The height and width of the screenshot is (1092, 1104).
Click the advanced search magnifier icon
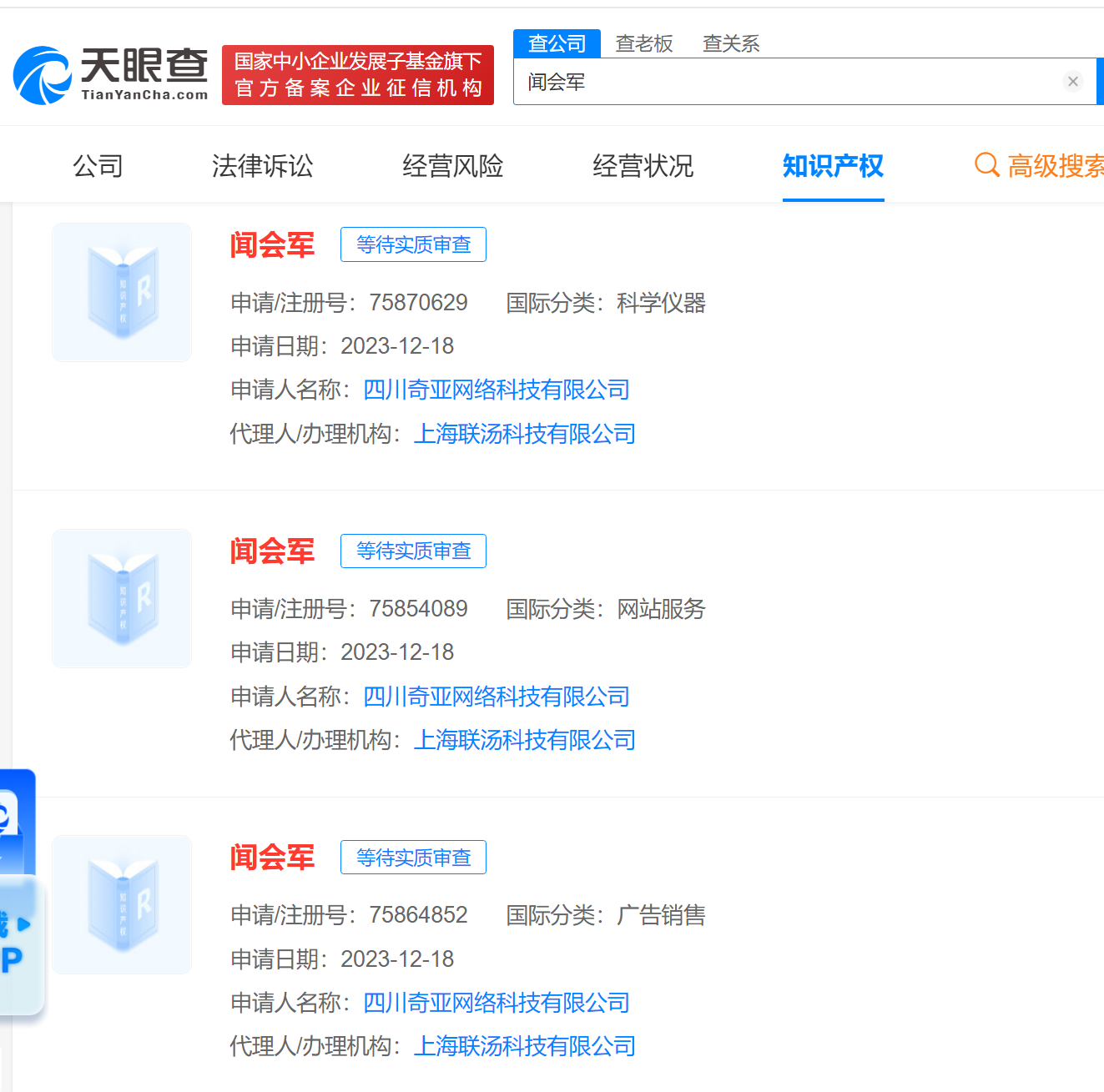click(x=986, y=165)
